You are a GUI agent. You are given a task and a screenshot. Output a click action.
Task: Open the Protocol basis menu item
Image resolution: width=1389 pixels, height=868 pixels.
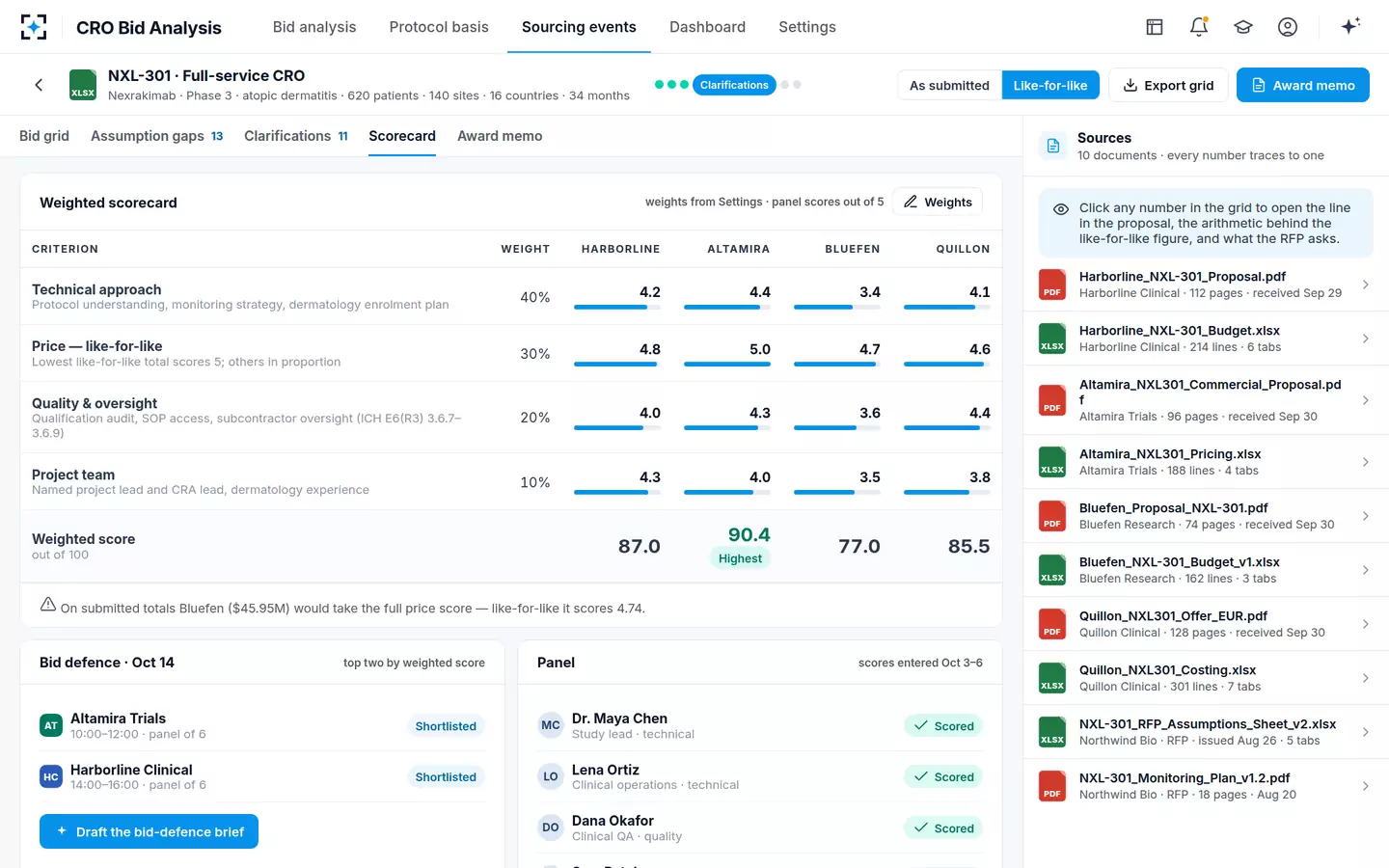tap(439, 27)
